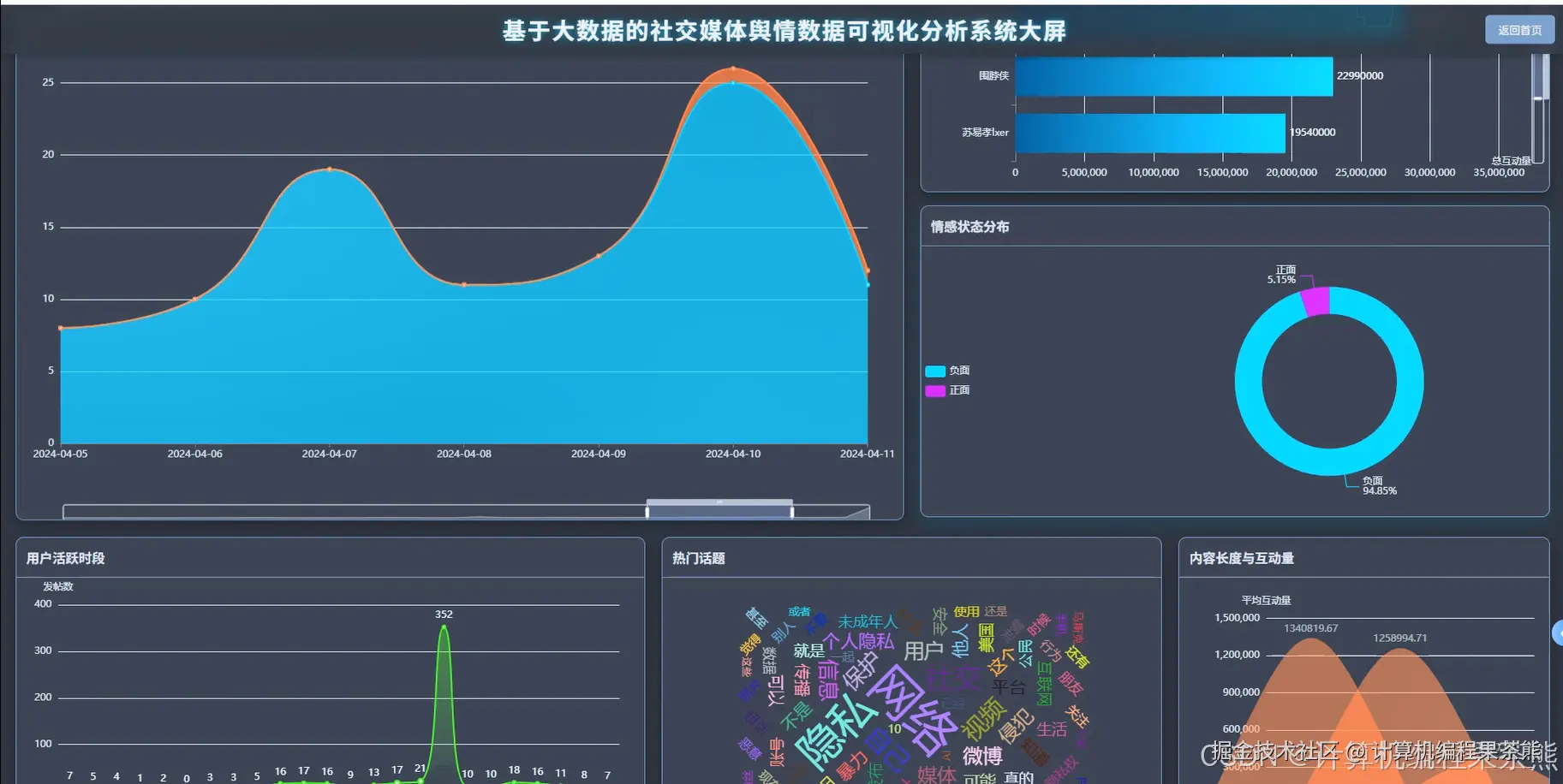
Task: Click the 返回首页 button
Action: click(x=1518, y=29)
